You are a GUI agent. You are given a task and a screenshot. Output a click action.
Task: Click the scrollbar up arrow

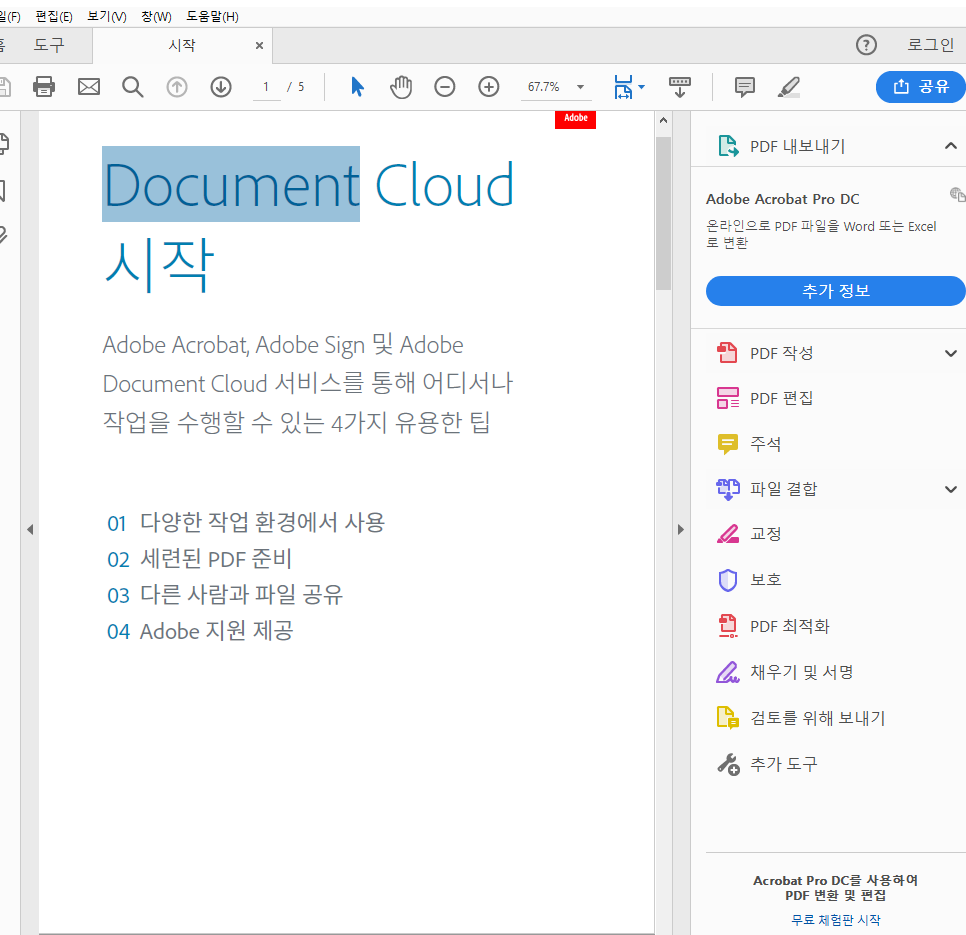coord(664,121)
